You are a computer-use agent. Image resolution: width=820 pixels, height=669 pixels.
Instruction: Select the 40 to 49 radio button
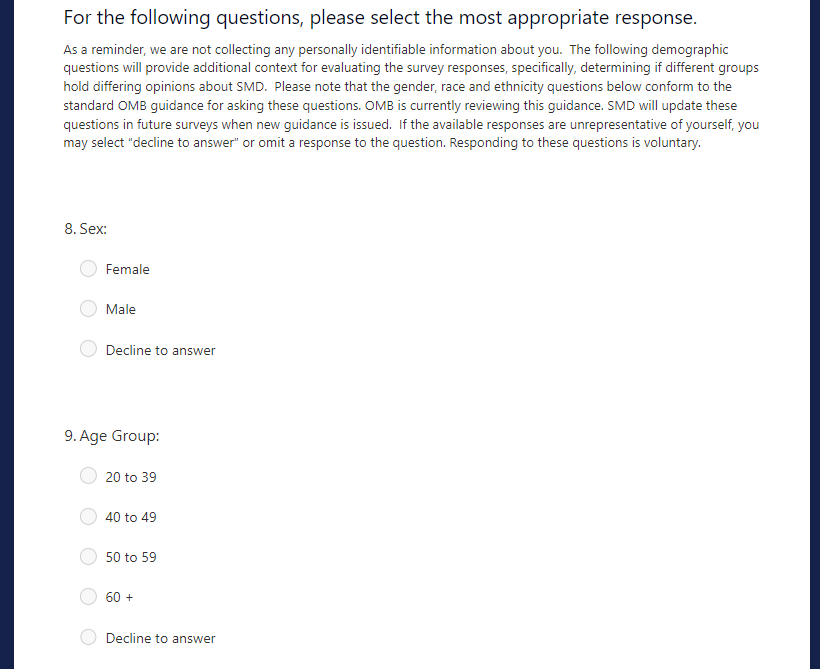click(x=89, y=516)
